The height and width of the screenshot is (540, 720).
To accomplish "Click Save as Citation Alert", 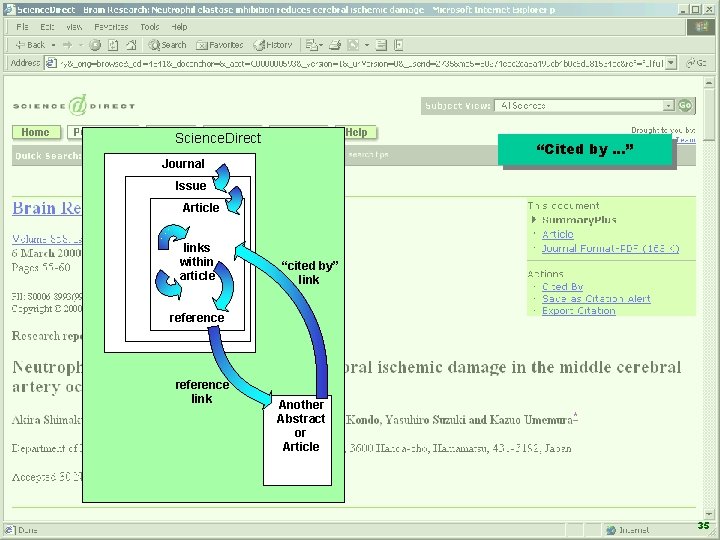I will tap(596, 298).
